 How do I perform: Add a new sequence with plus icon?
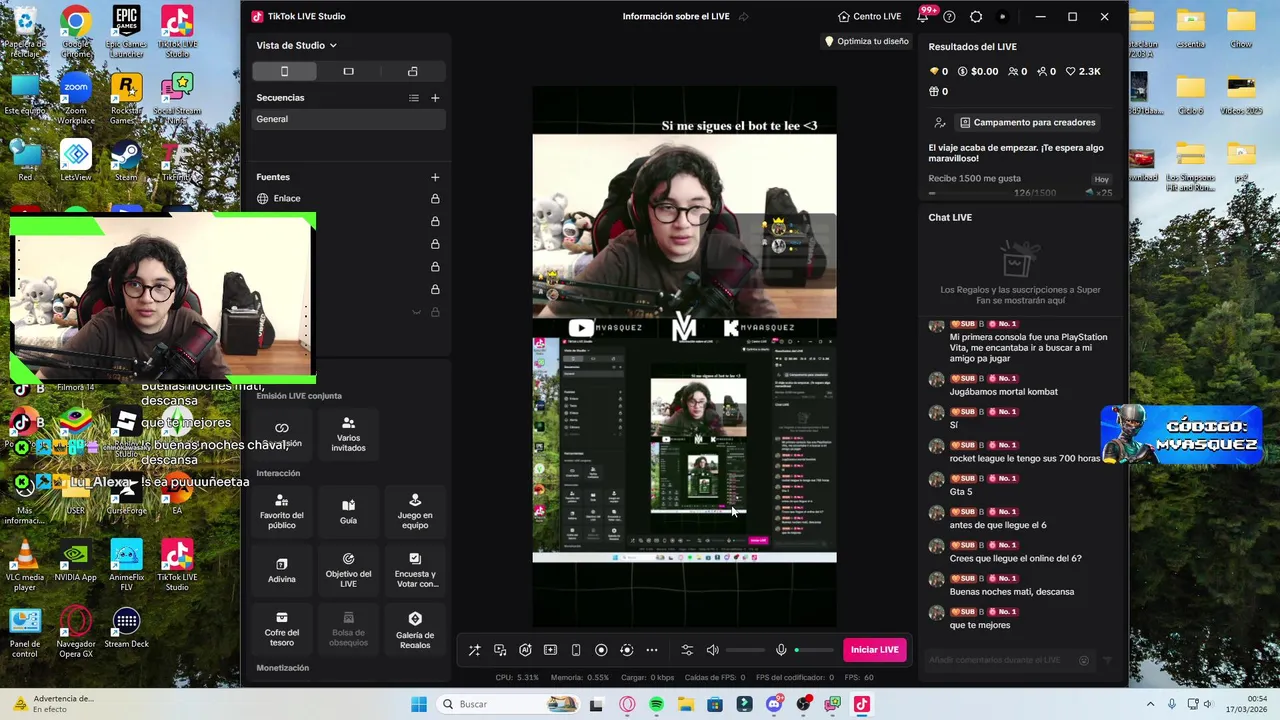tap(435, 98)
